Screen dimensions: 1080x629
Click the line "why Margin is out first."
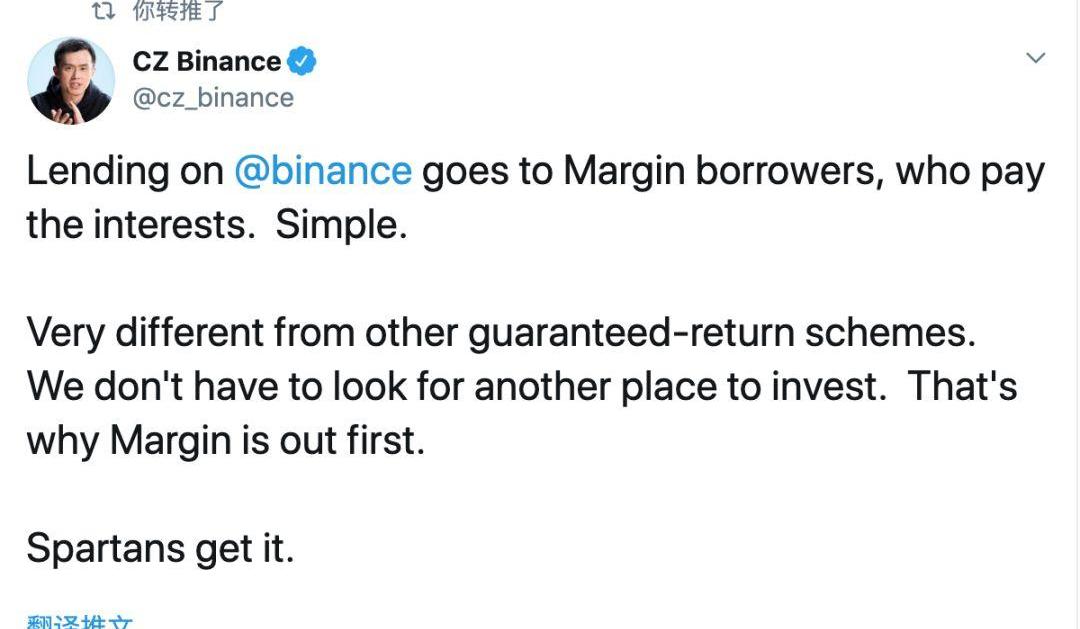point(225,441)
